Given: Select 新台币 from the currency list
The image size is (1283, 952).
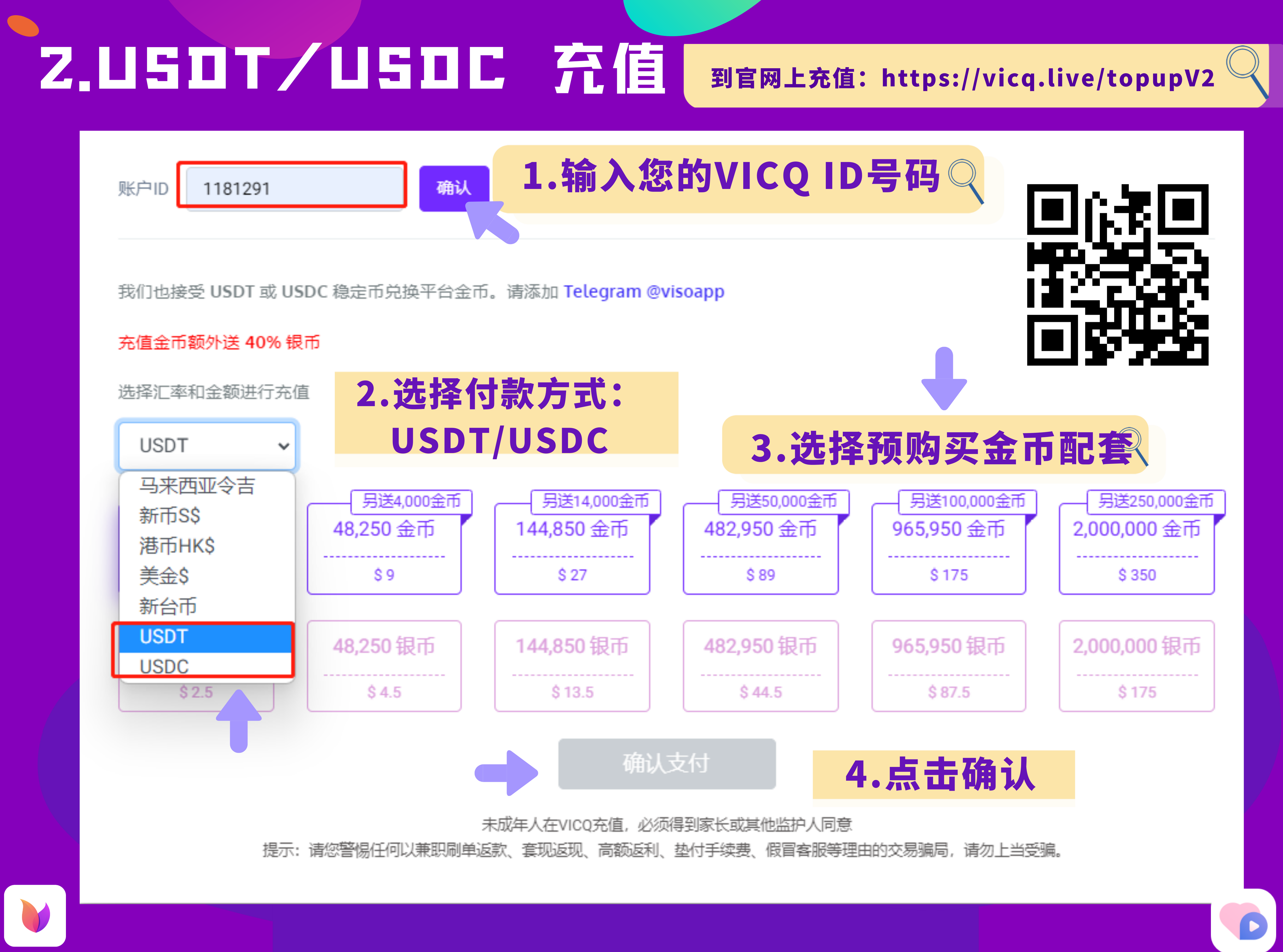Looking at the screenshot, I should (x=207, y=606).
